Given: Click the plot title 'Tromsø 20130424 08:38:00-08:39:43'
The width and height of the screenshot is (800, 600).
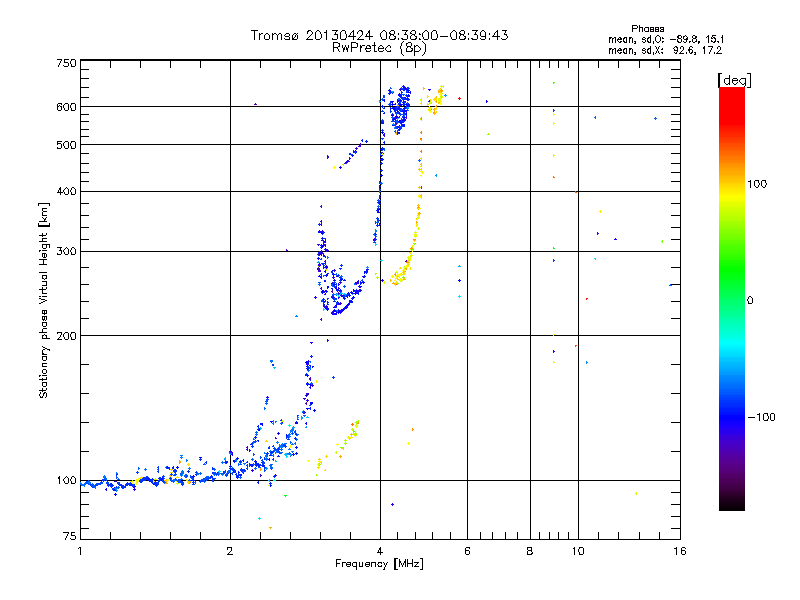Looking at the screenshot, I should pyautogui.click(x=379, y=35).
